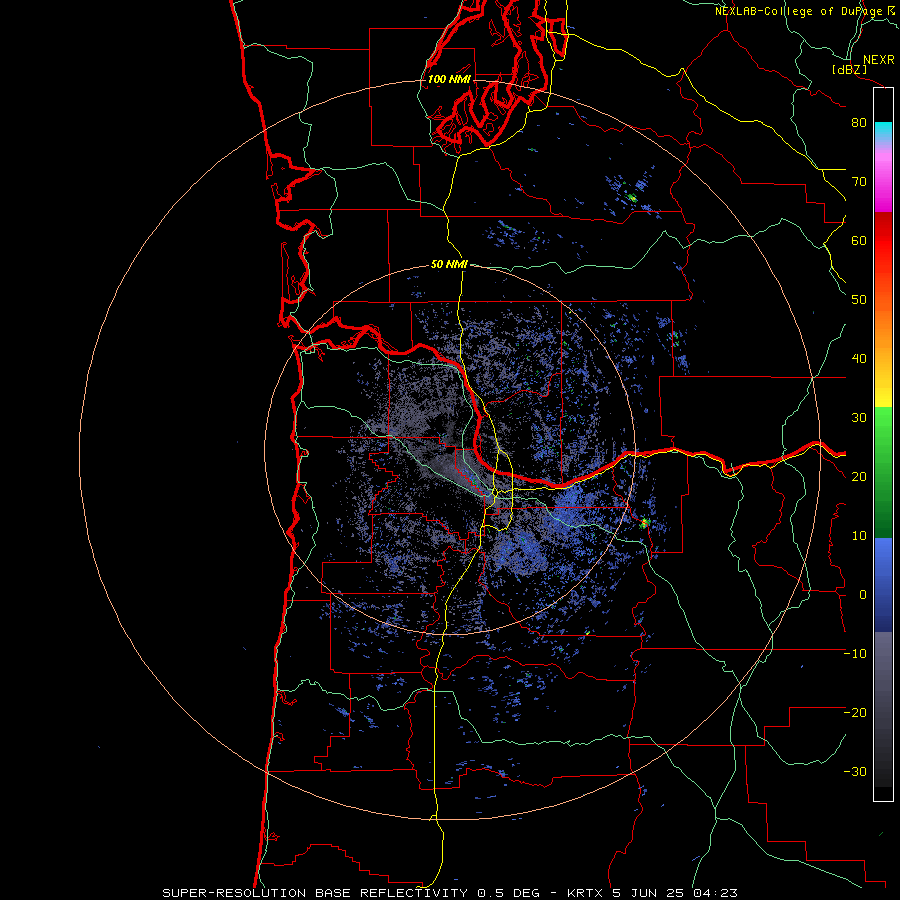Image resolution: width=900 pixels, height=900 pixels.
Task: Click the orange segment of the color bar
Action: coord(883,339)
